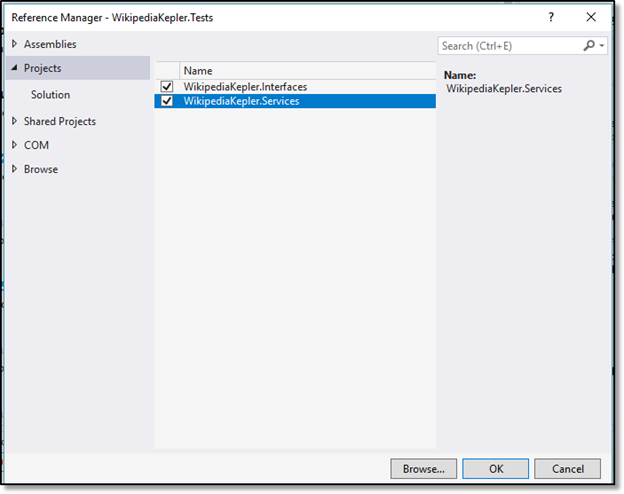Select the Assemblies category
The width and height of the screenshot is (624, 494).
pyautogui.click(x=50, y=44)
